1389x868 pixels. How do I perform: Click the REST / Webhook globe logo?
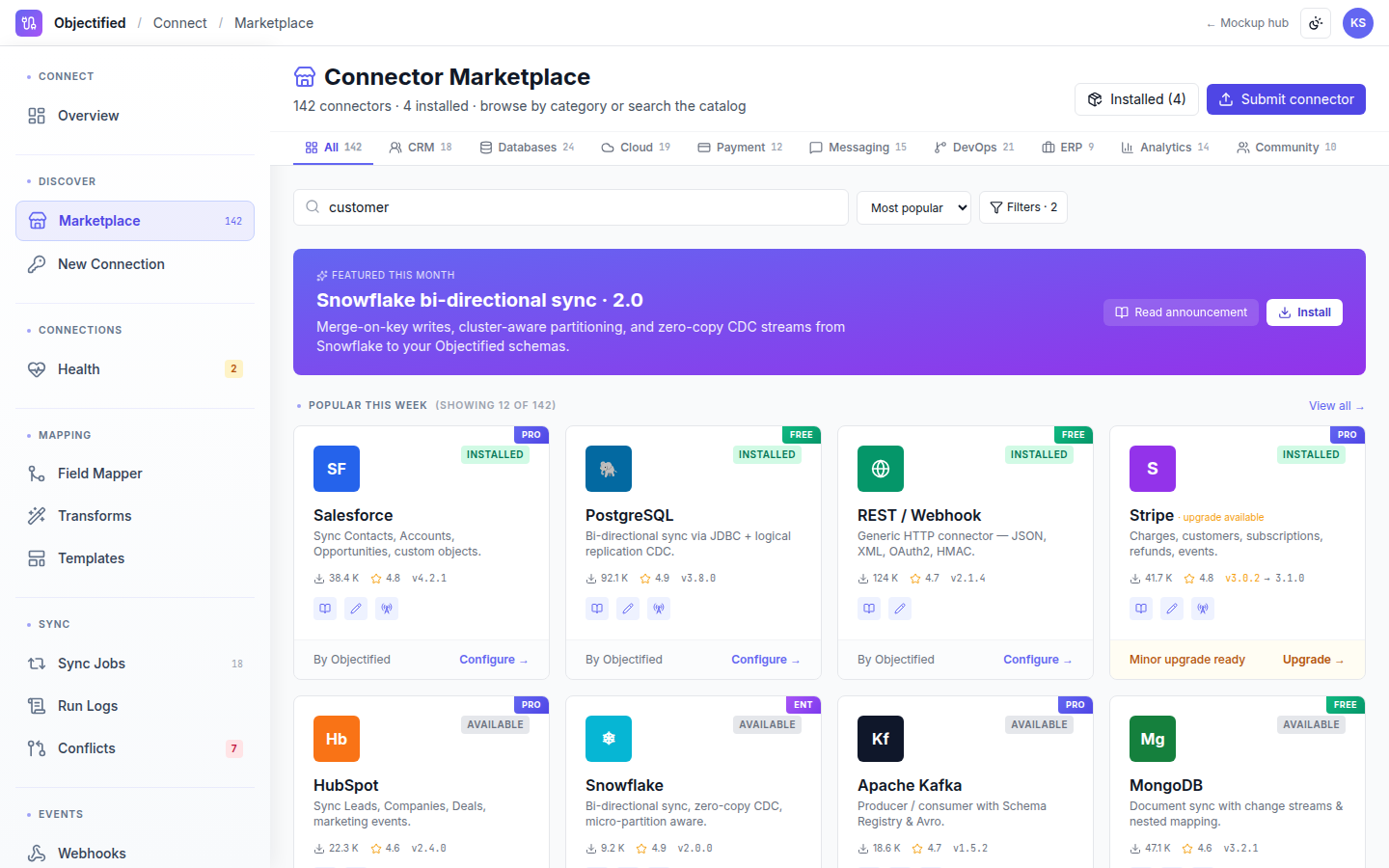[x=881, y=469]
